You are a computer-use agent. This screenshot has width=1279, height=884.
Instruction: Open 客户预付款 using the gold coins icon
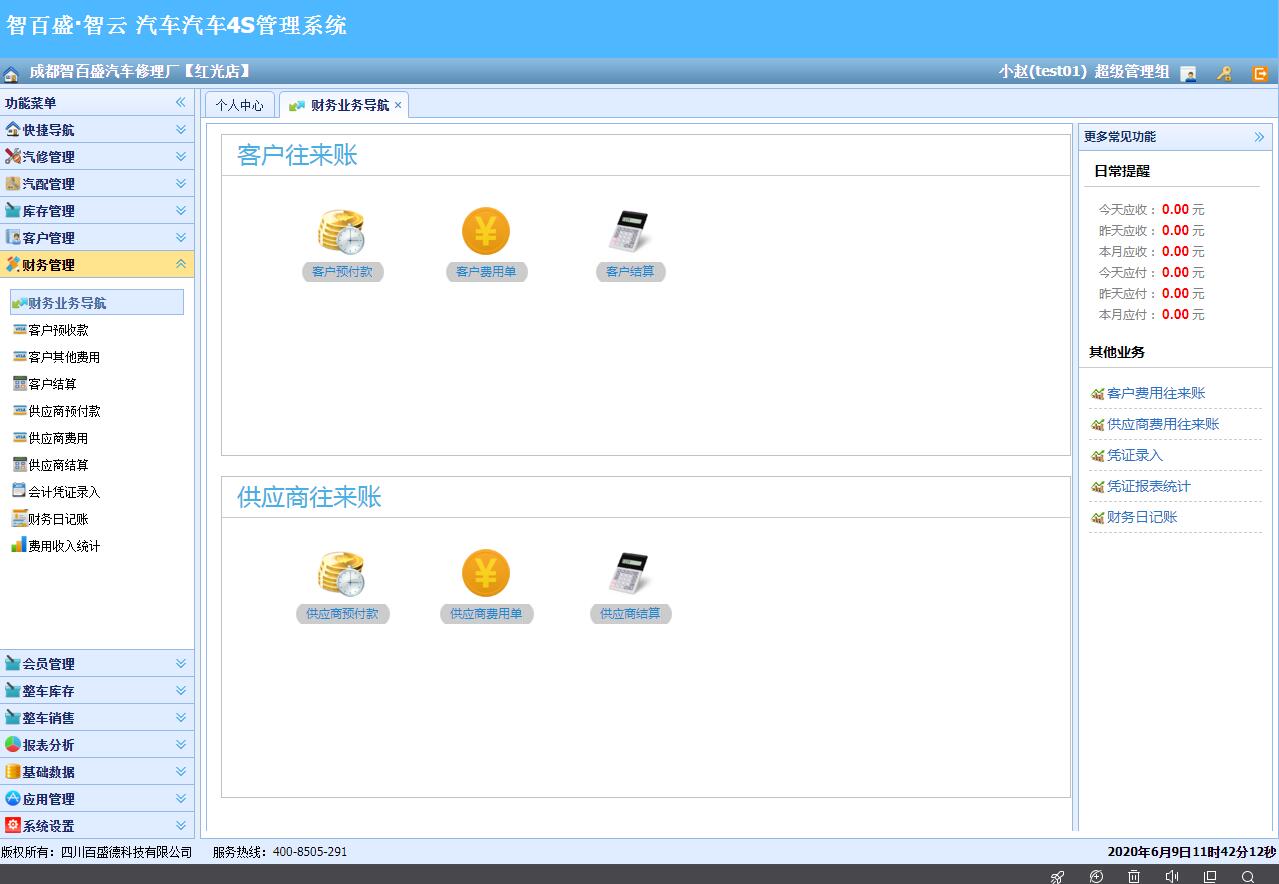pos(343,230)
